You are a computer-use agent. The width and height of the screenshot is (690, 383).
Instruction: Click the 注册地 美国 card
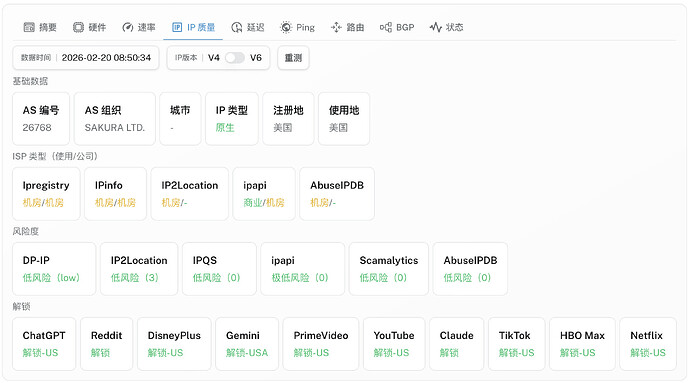pyautogui.click(x=288, y=119)
